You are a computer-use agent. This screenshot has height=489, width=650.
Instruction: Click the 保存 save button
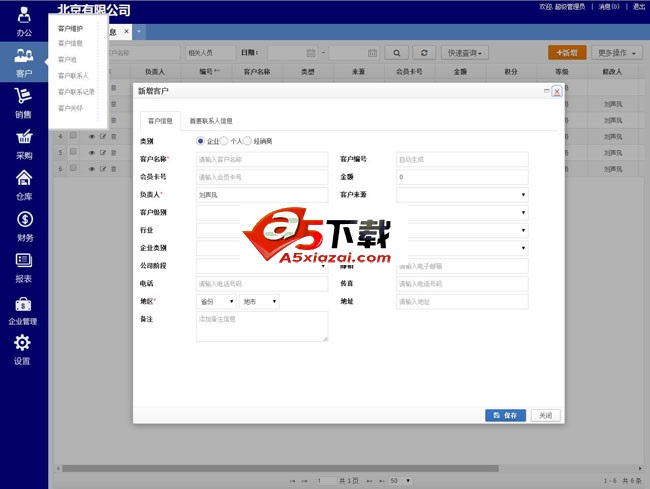pos(505,415)
